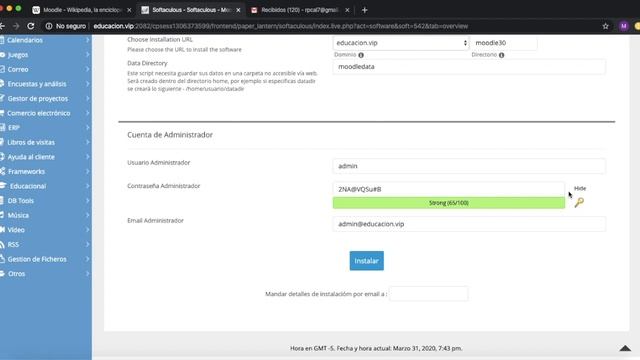Switch to Softaculous browser tab
This screenshot has height=360, width=640.
[191, 10]
